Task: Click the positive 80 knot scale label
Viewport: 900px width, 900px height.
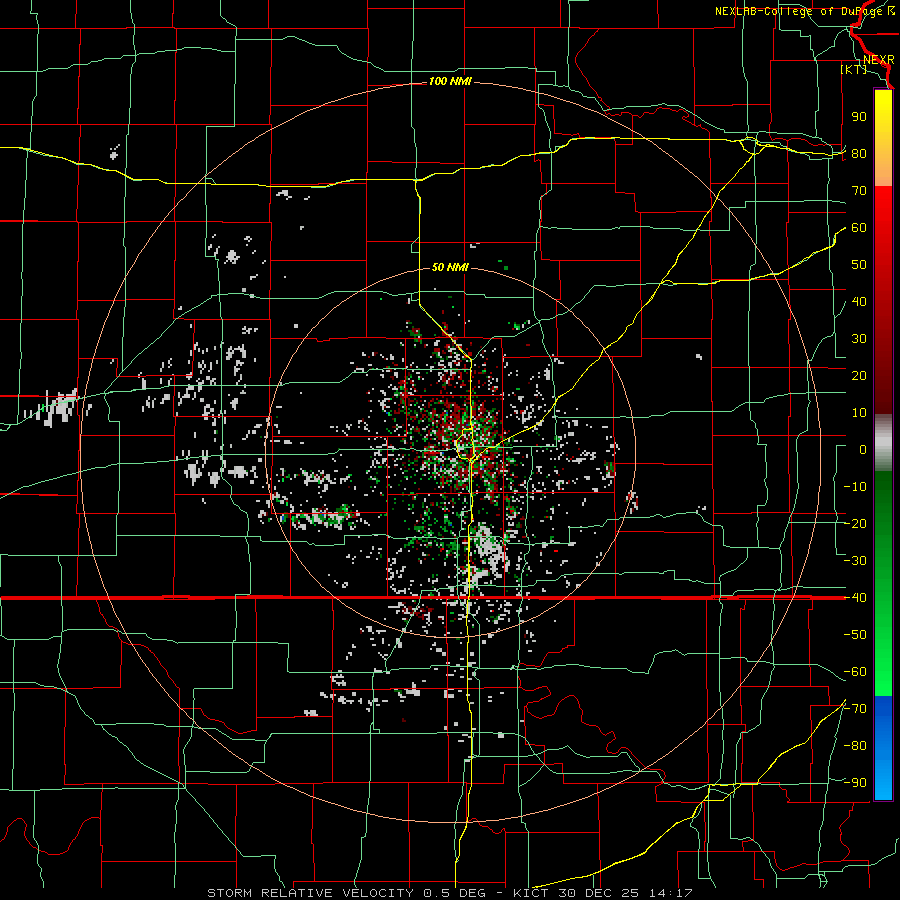Action: (x=859, y=154)
